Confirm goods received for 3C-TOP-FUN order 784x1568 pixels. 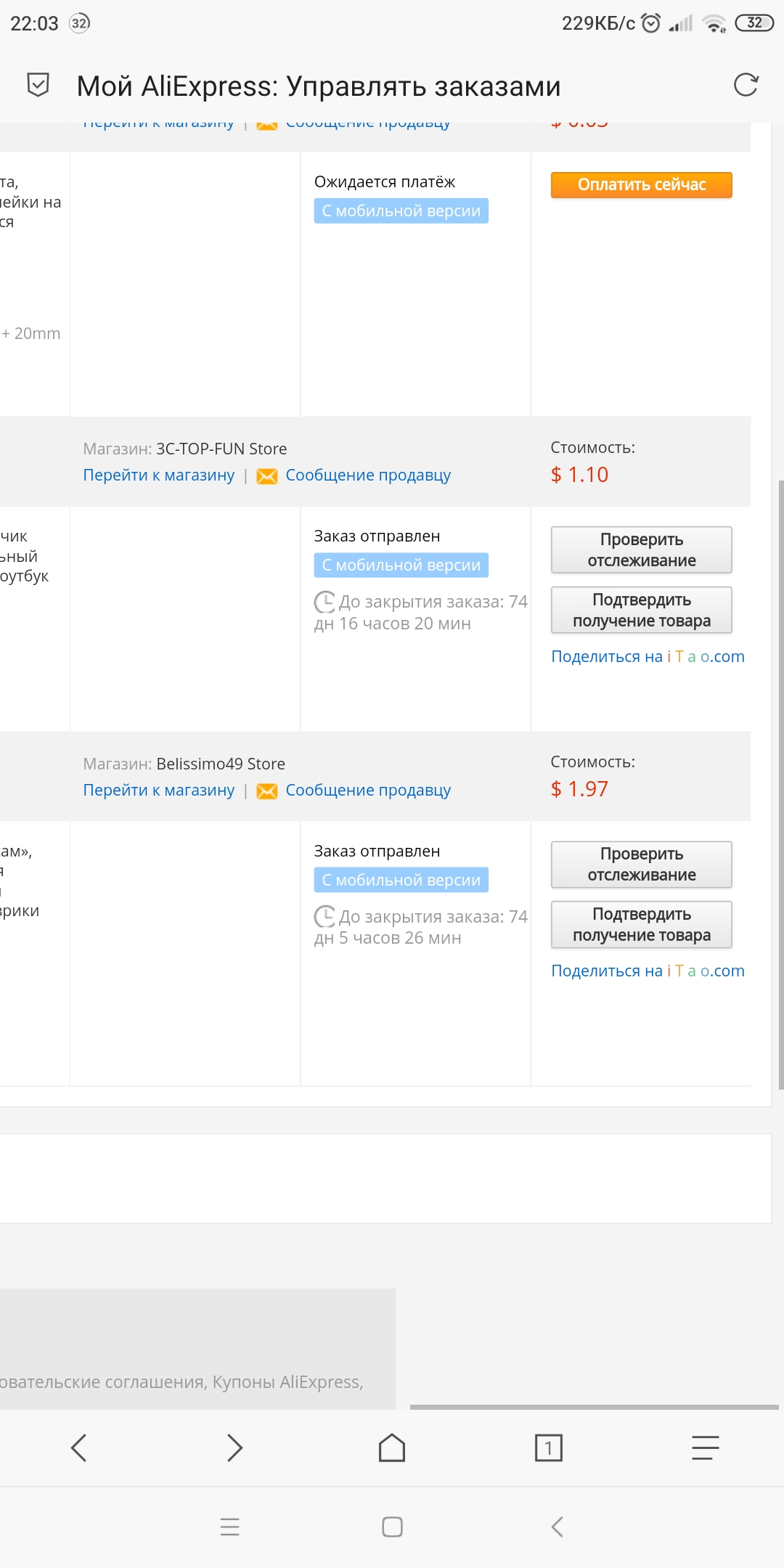[x=642, y=610]
